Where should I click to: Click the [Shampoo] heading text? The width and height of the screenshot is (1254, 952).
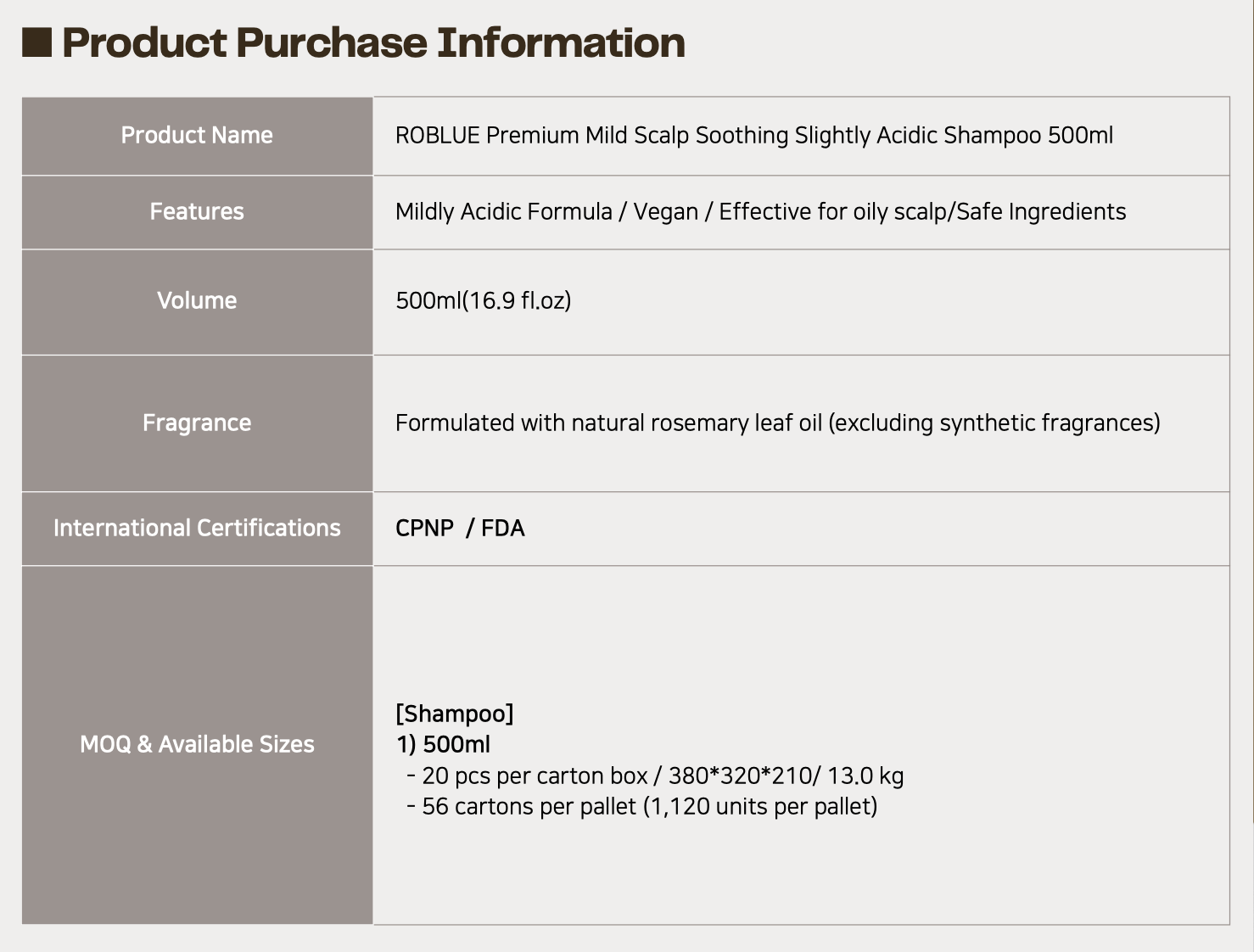click(x=455, y=714)
